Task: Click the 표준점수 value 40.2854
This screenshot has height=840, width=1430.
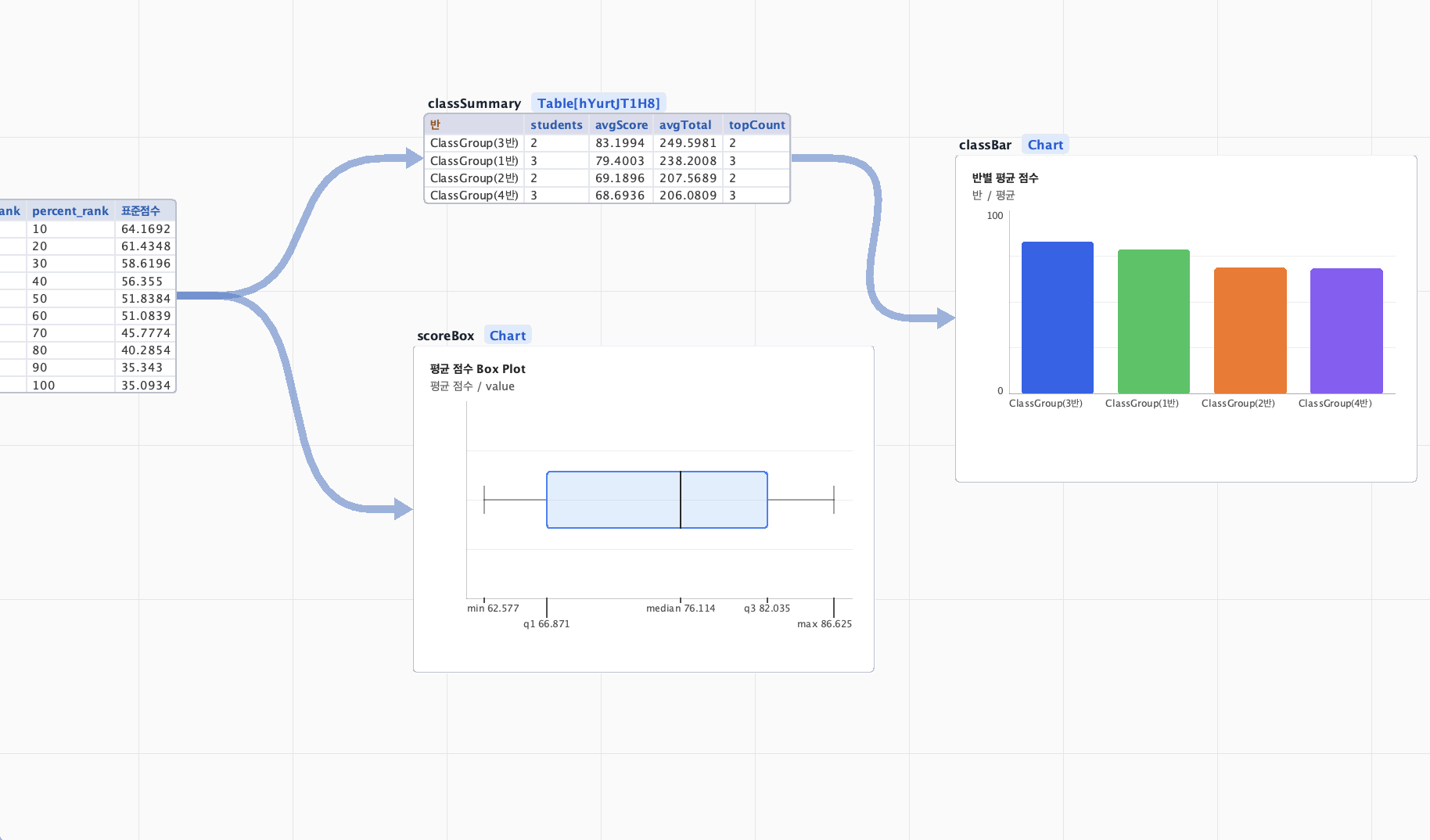Action: point(146,350)
